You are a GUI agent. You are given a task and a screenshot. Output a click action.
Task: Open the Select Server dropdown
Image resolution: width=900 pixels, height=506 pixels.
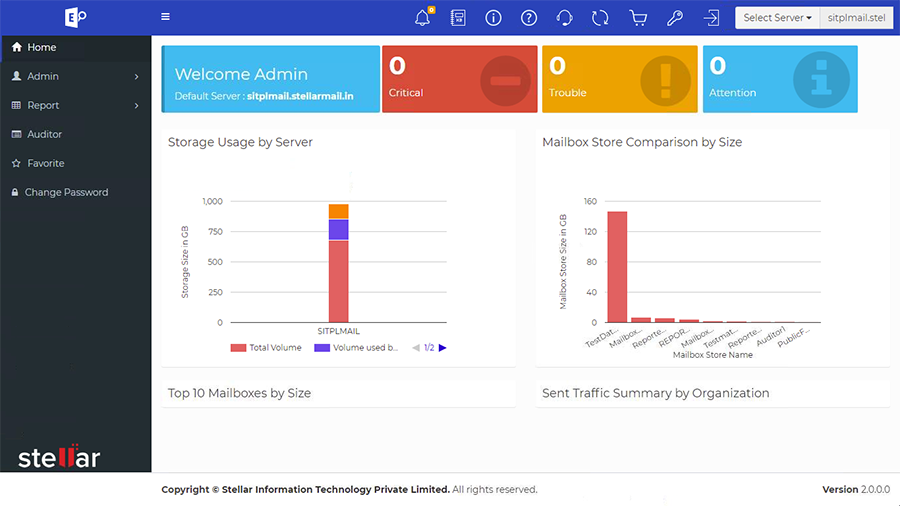tap(777, 18)
